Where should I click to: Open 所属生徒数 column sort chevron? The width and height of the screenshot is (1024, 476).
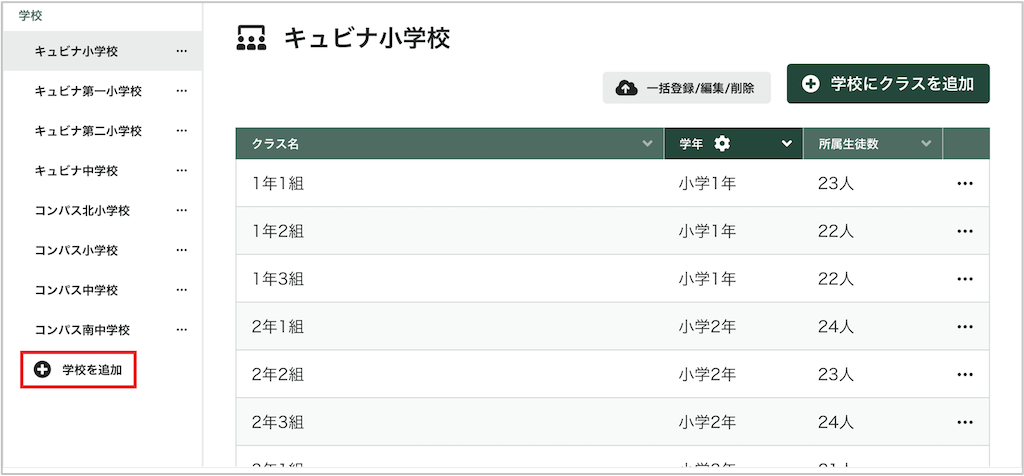click(926, 144)
